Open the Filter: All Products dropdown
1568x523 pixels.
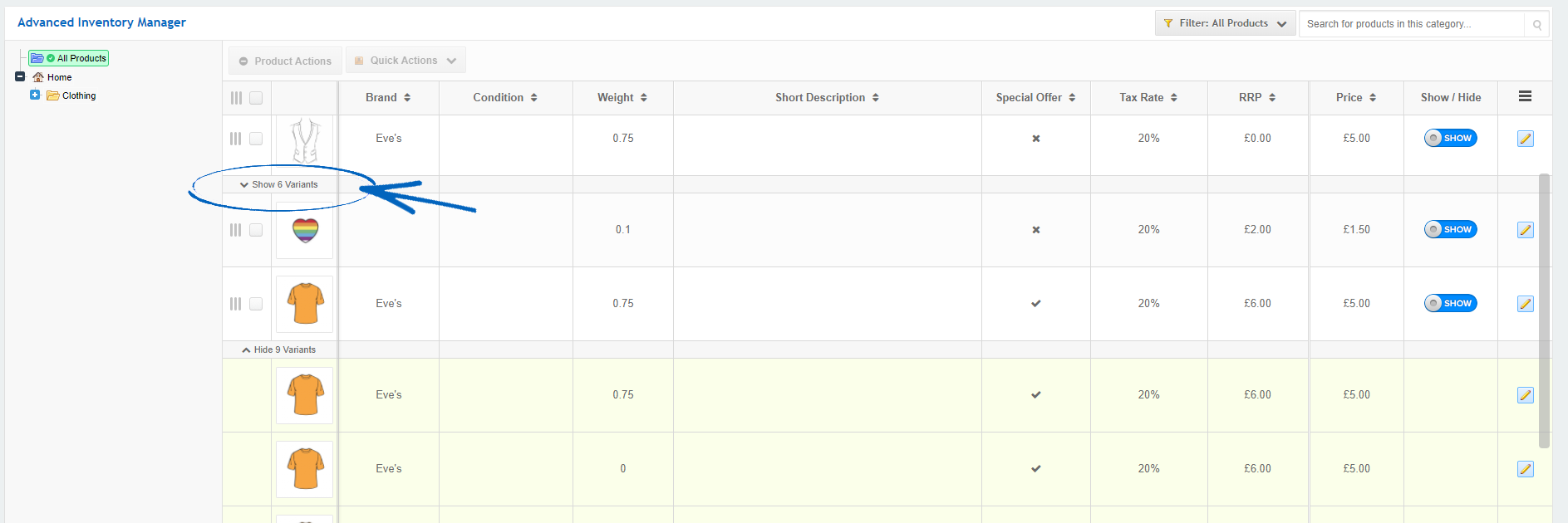1225,24
